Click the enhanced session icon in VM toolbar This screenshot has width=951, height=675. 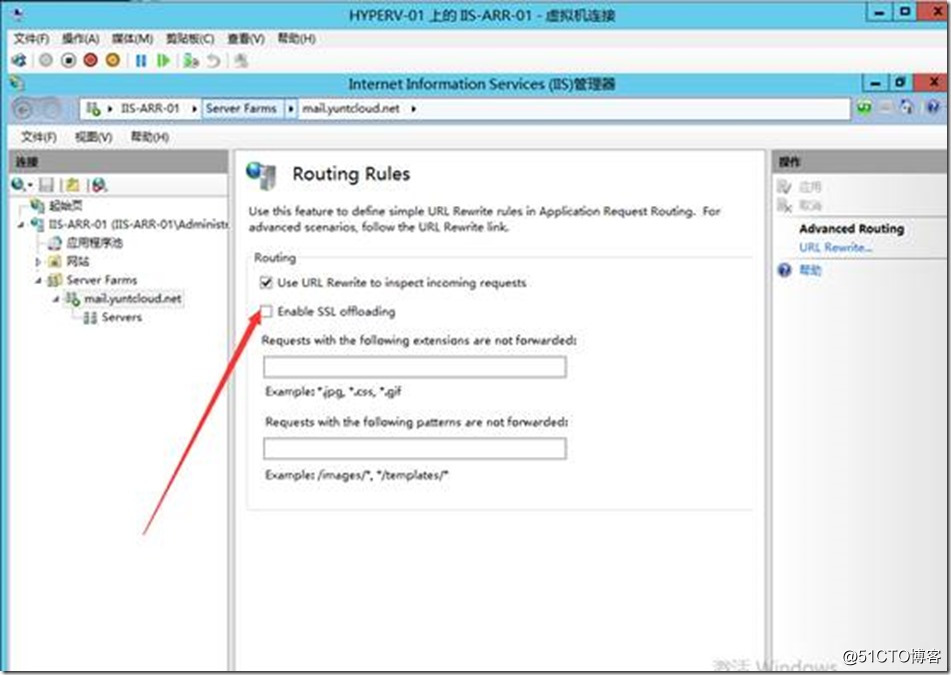[x=241, y=61]
